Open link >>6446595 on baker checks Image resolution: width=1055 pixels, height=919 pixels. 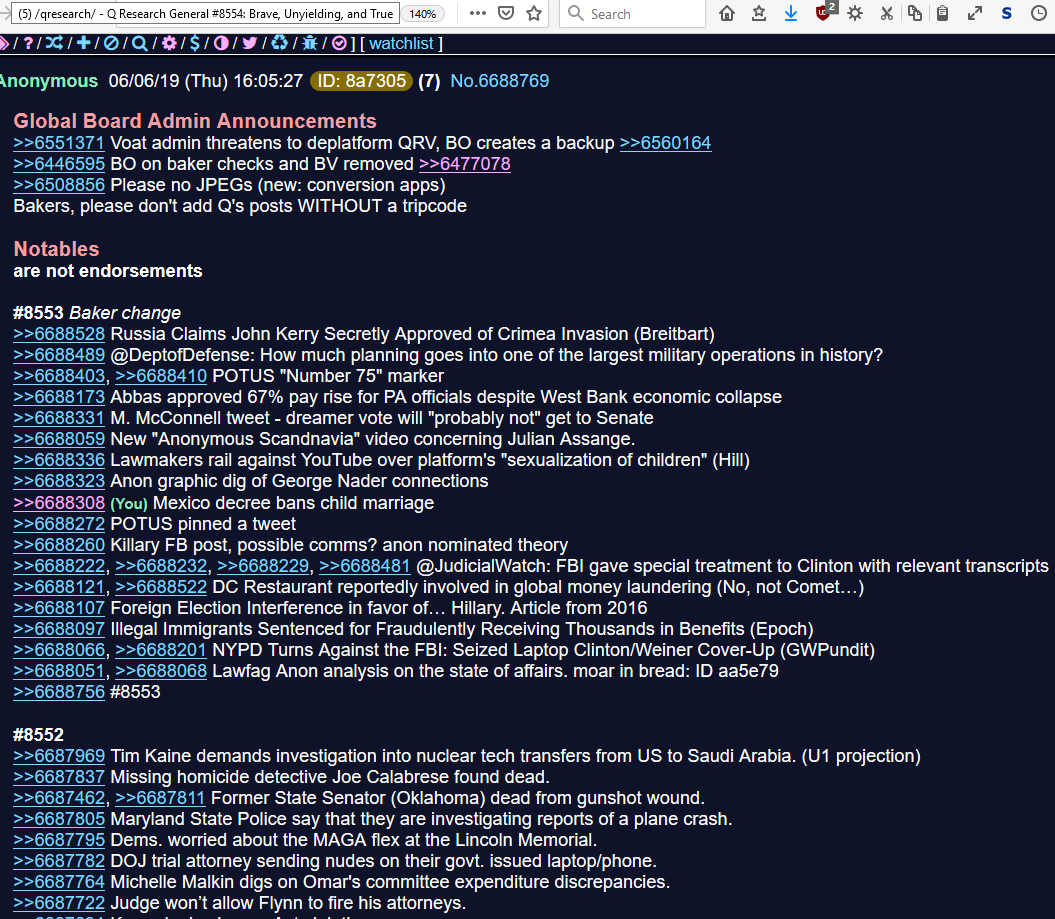(x=59, y=164)
